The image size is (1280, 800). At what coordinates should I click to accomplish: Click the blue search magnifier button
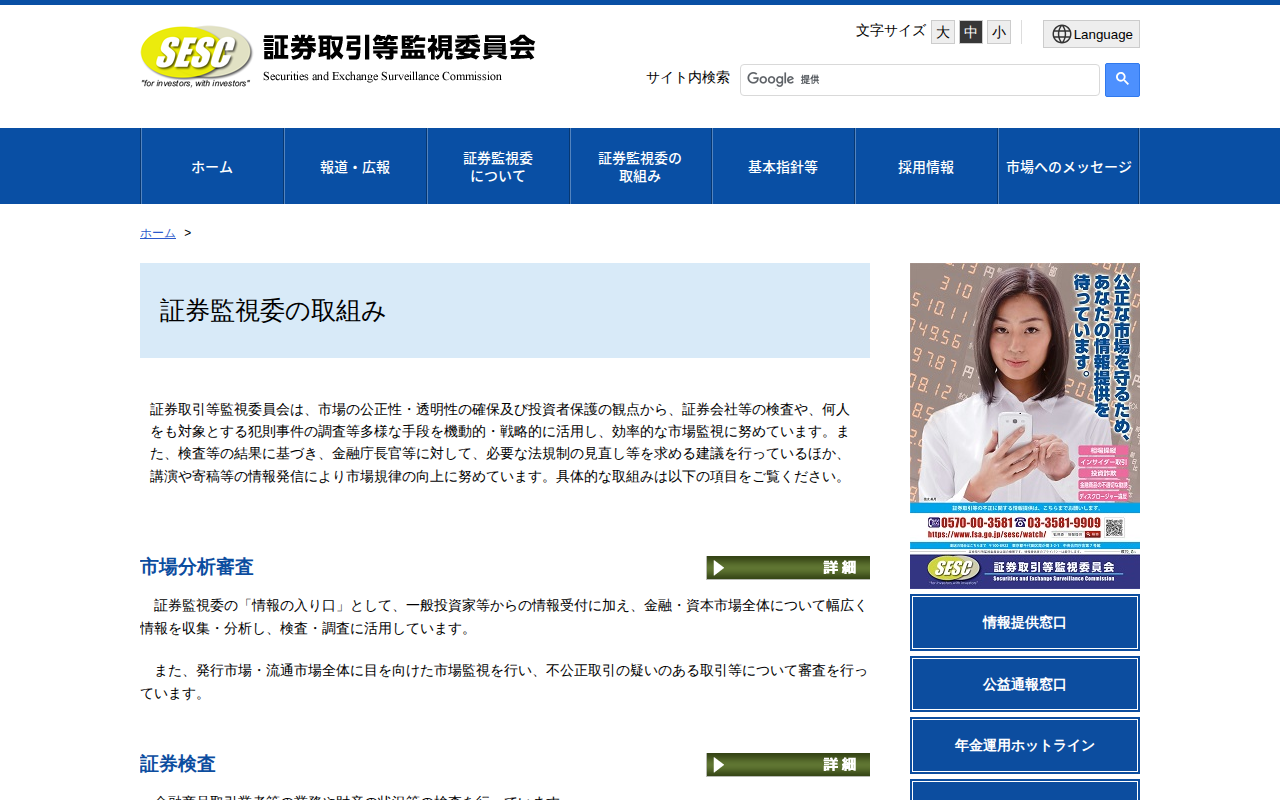1122,80
